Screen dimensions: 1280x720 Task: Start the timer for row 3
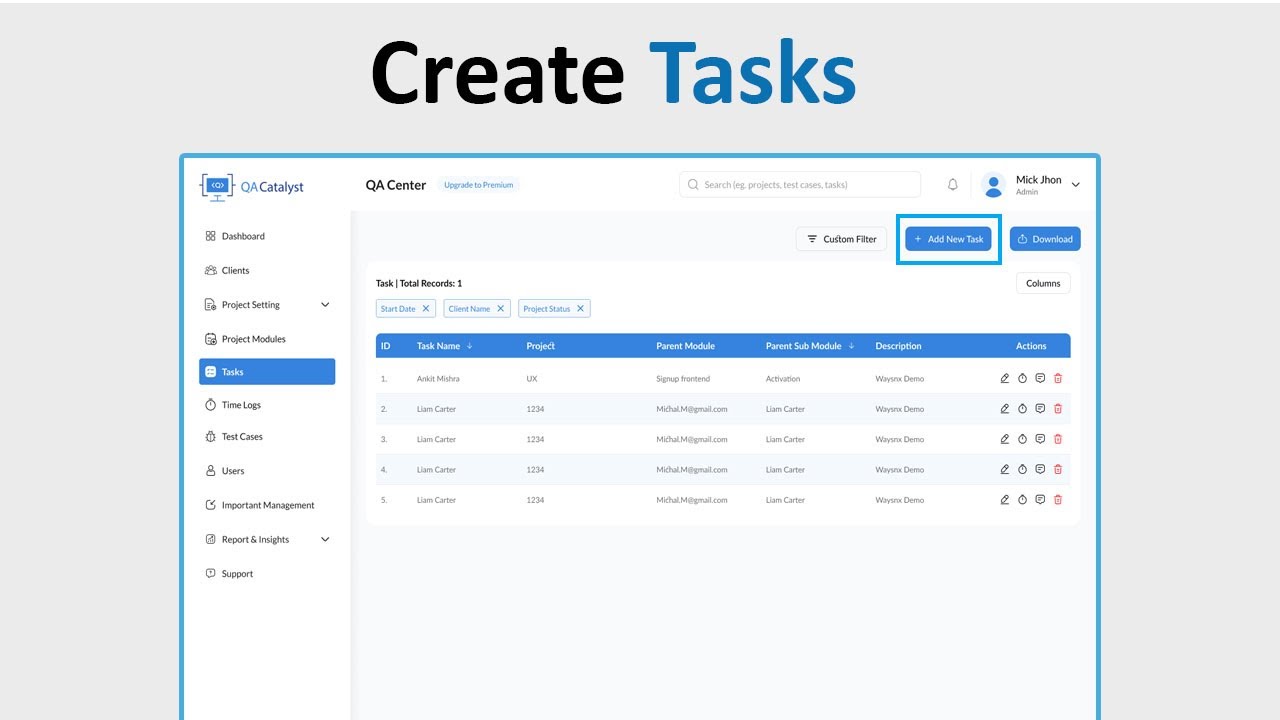coord(1023,439)
